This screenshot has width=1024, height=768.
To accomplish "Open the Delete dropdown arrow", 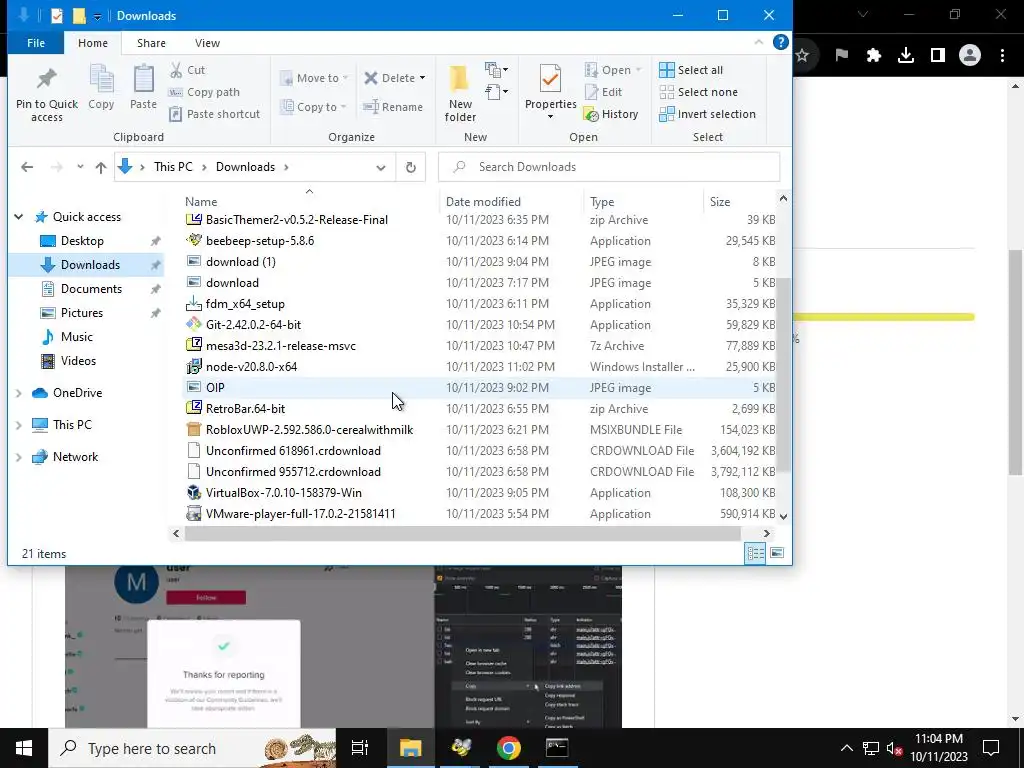I will (423, 78).
